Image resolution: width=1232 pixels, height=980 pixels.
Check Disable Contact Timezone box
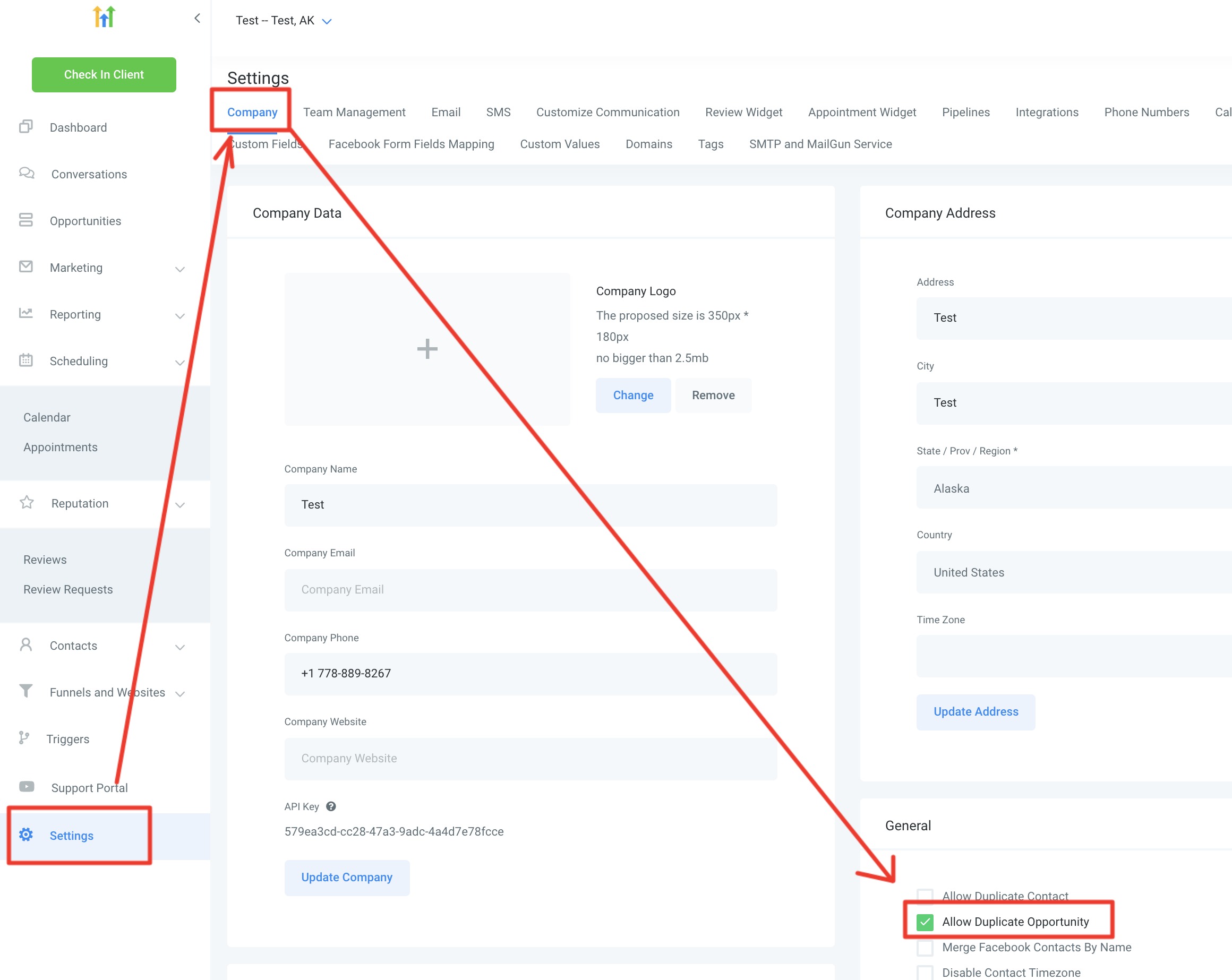925,973
